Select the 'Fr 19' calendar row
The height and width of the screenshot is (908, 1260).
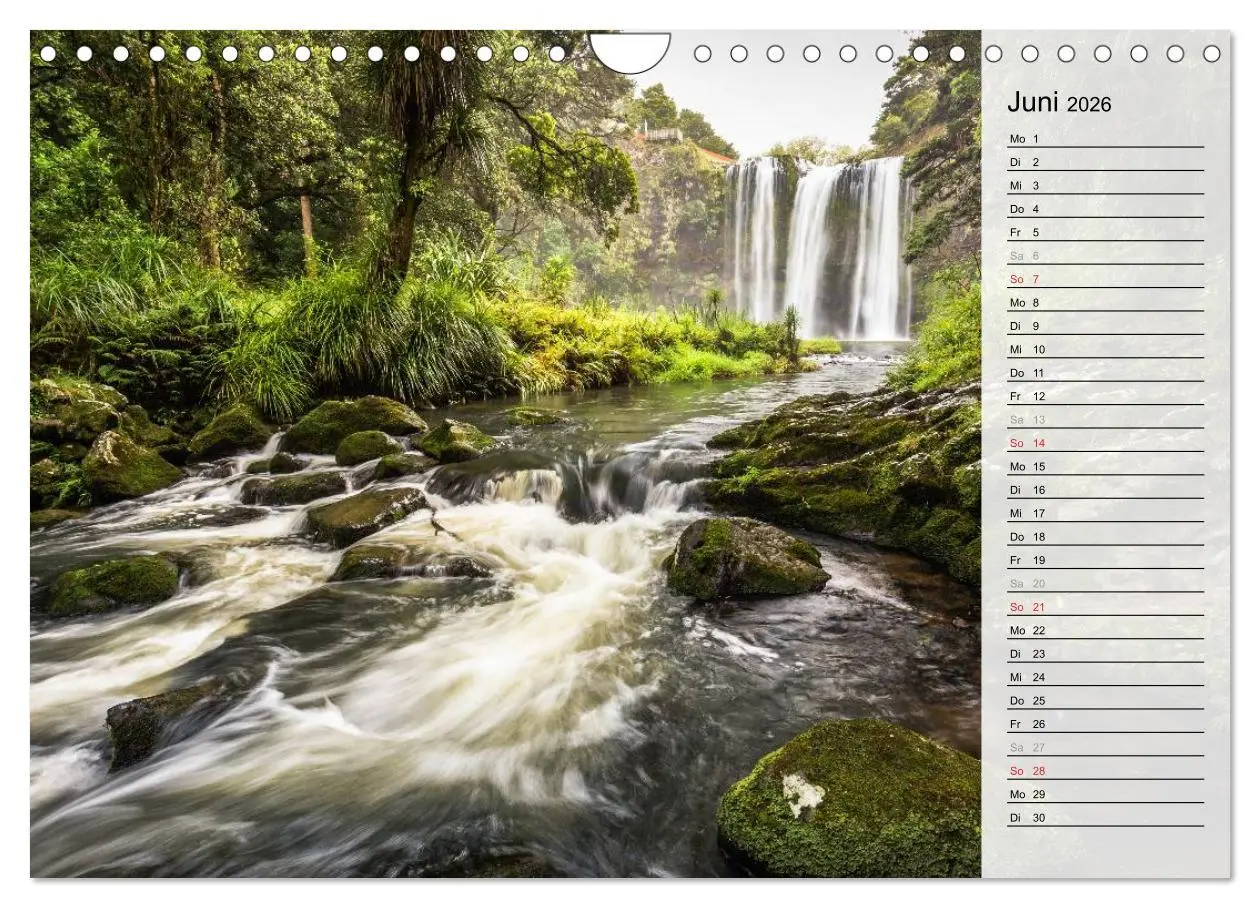1105,560
